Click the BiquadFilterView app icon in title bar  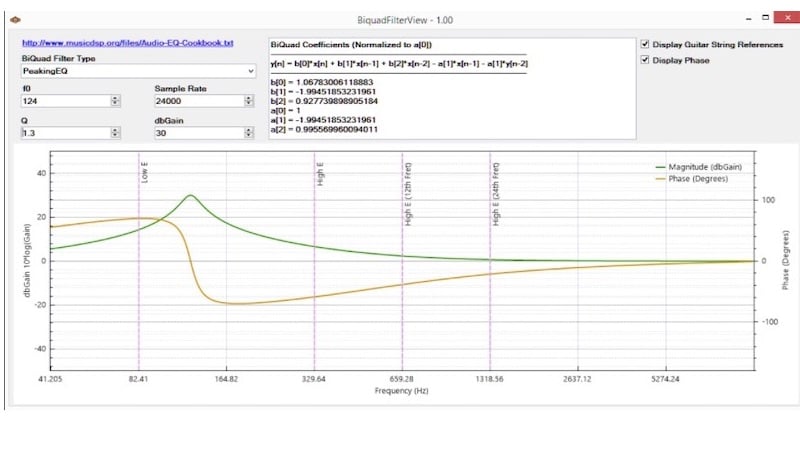[x=15, y=20]
